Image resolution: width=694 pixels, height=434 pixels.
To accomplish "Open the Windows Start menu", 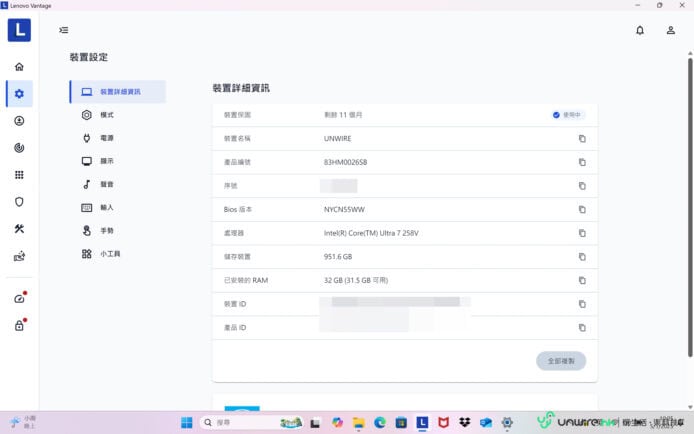I will (x=187, y=423).
